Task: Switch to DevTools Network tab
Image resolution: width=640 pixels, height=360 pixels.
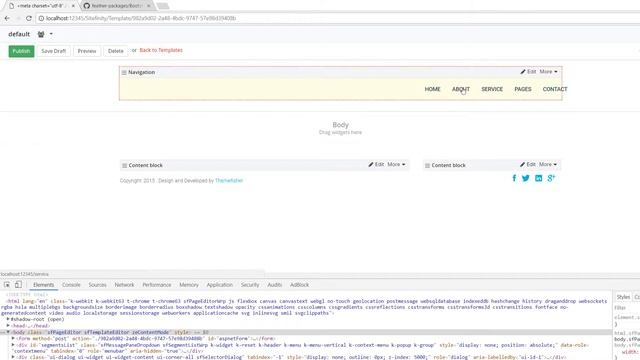Action: (x=124, y=285)
